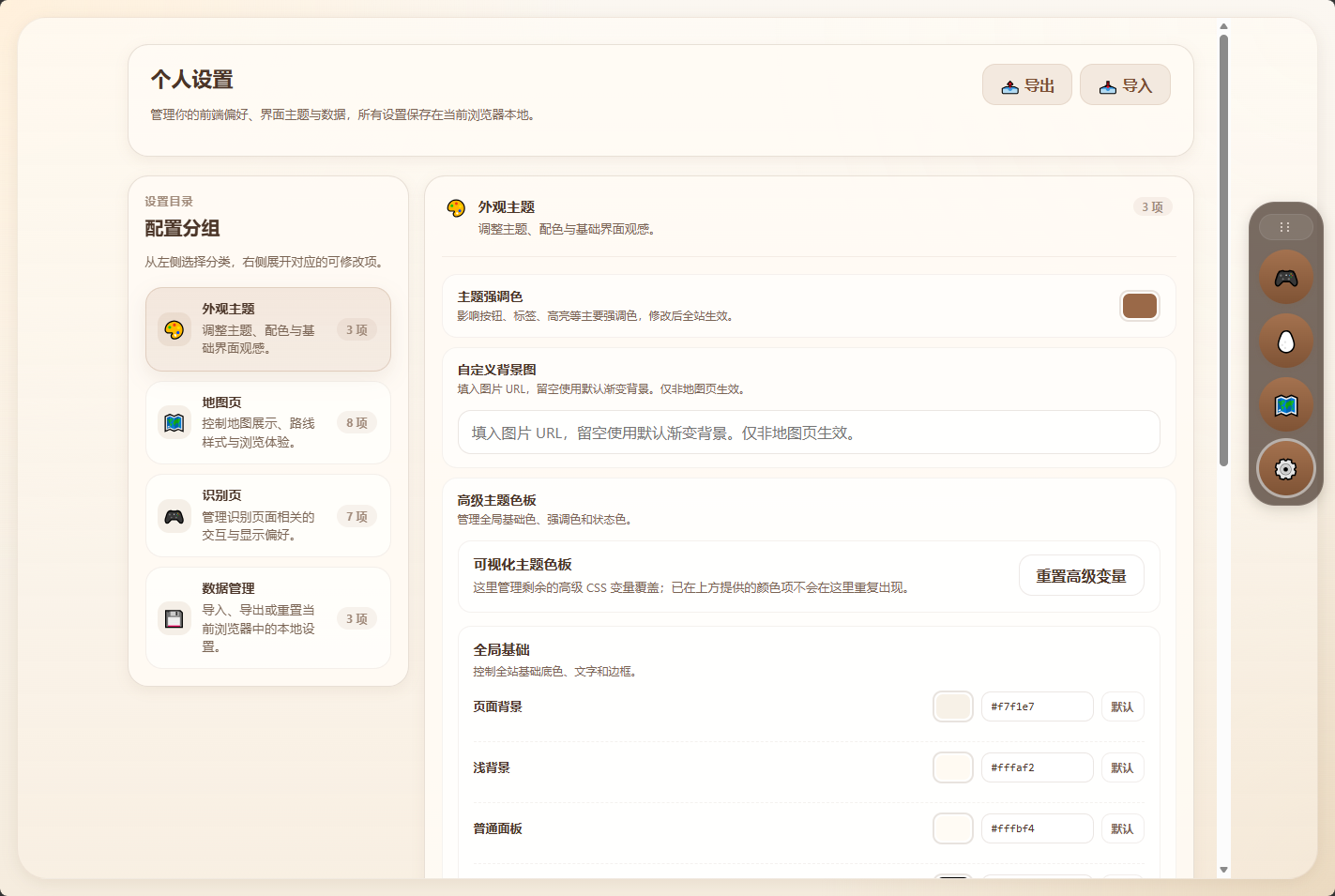Select the 识别页 settings category
This screenshot has height=896, width=1335.
268,516
